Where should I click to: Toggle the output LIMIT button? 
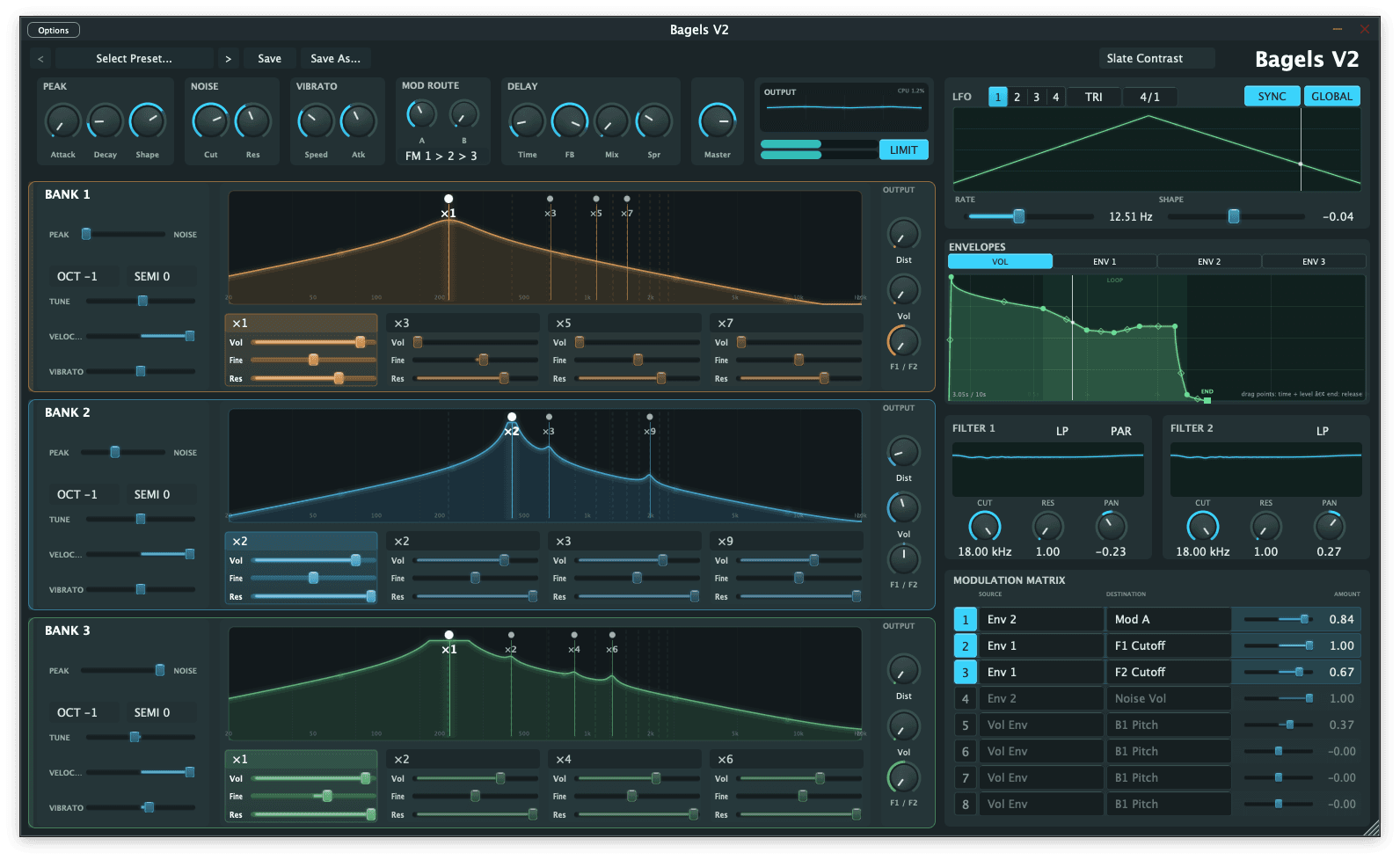point(903,149)
